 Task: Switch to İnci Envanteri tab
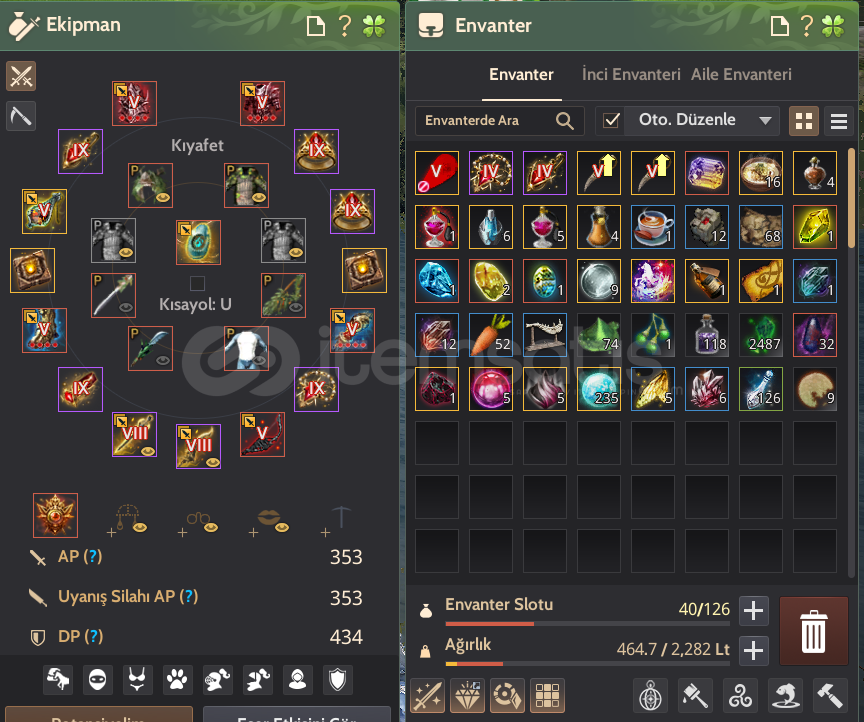click(631, 74)
